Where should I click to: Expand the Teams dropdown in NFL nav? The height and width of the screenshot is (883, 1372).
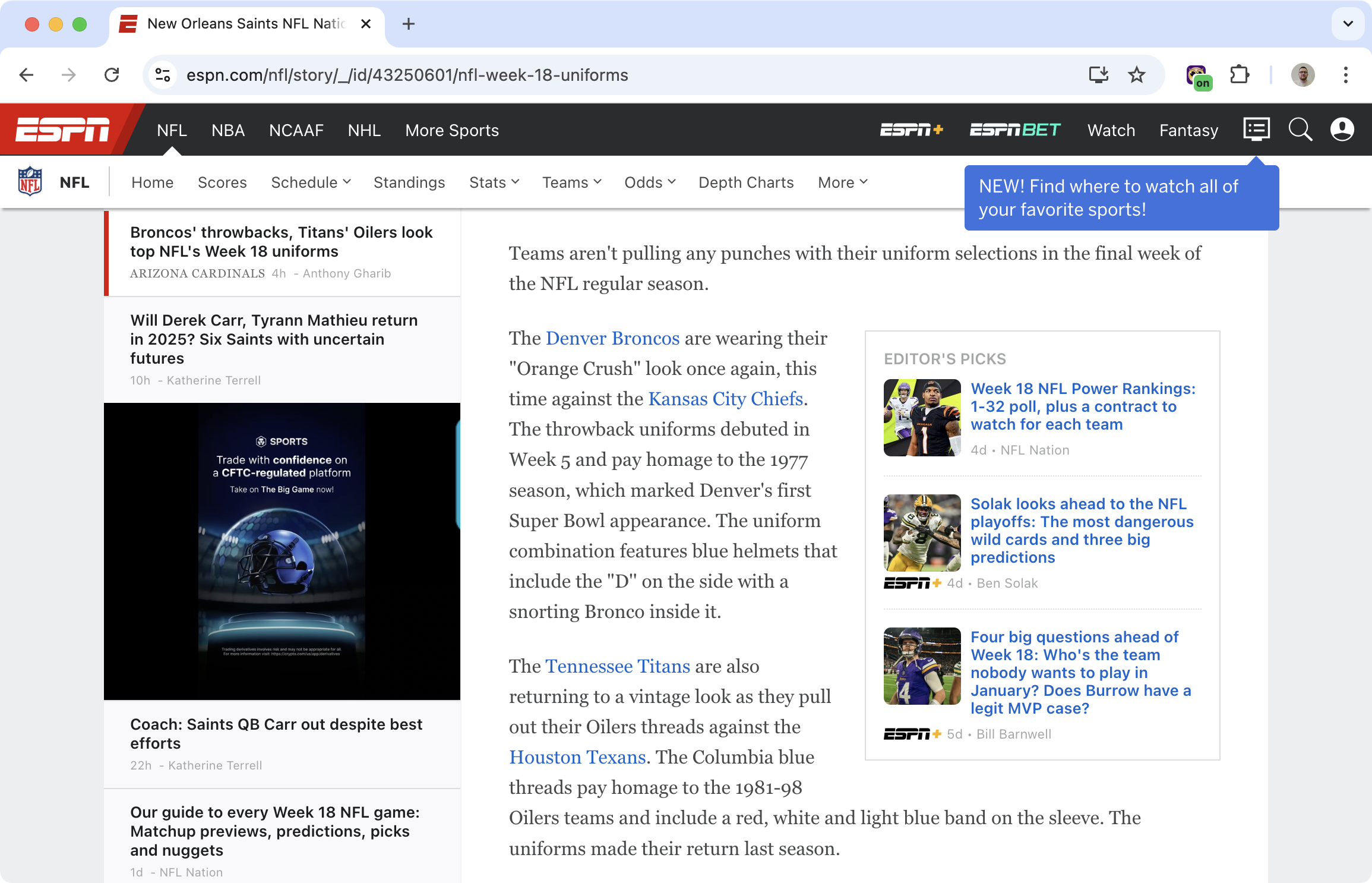(571, 182)
